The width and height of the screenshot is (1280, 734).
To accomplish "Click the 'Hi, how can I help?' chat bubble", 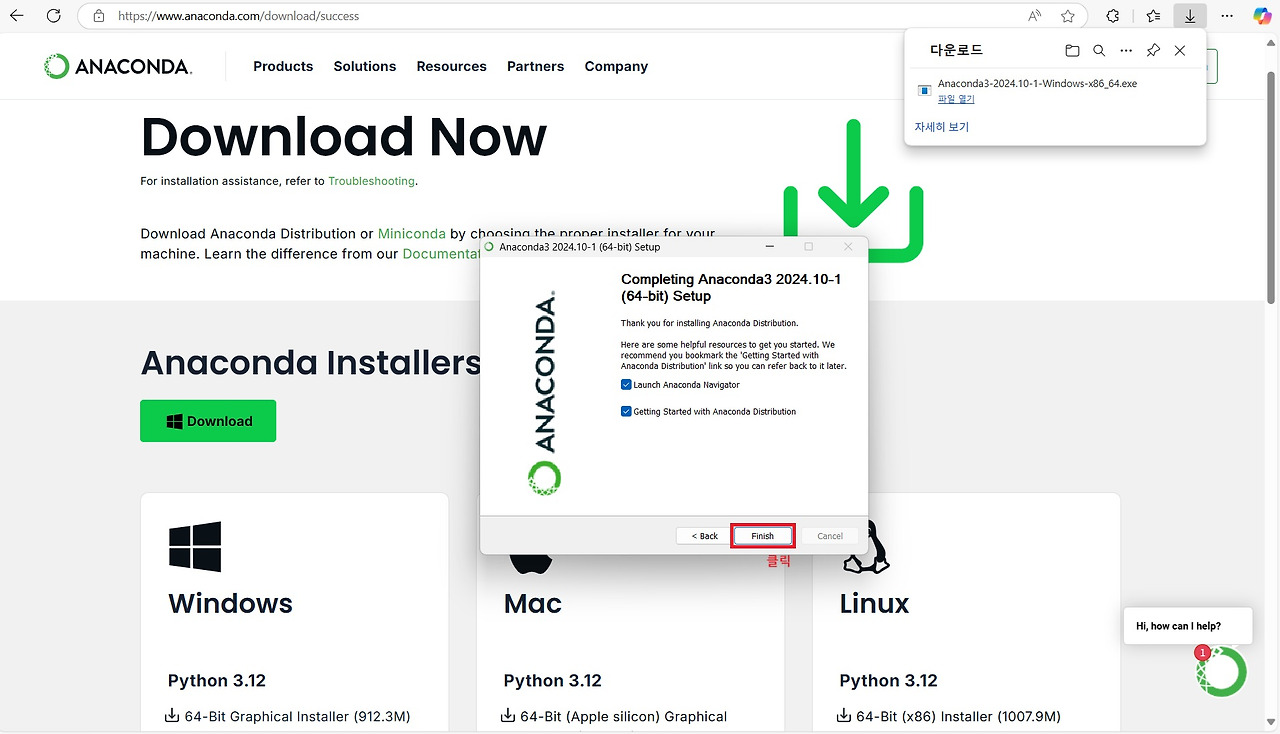I will pos(1187,626).
